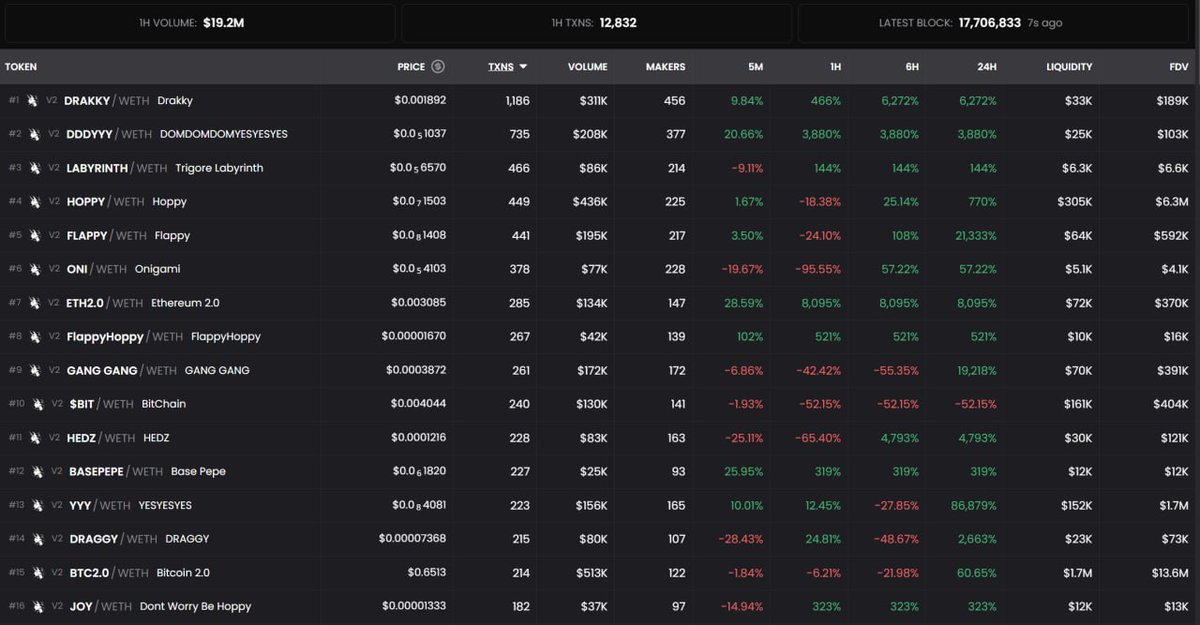Click the Uniswap icon in DRAKKY row
The width and height of the screenshot is (1200, 625).
coord(33,101)
